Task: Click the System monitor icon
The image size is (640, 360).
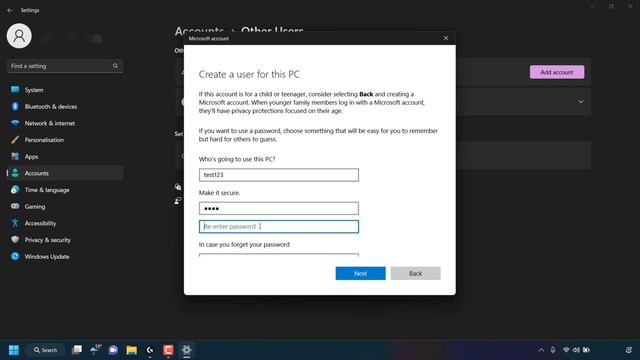Action: click(x=15, y=89)
